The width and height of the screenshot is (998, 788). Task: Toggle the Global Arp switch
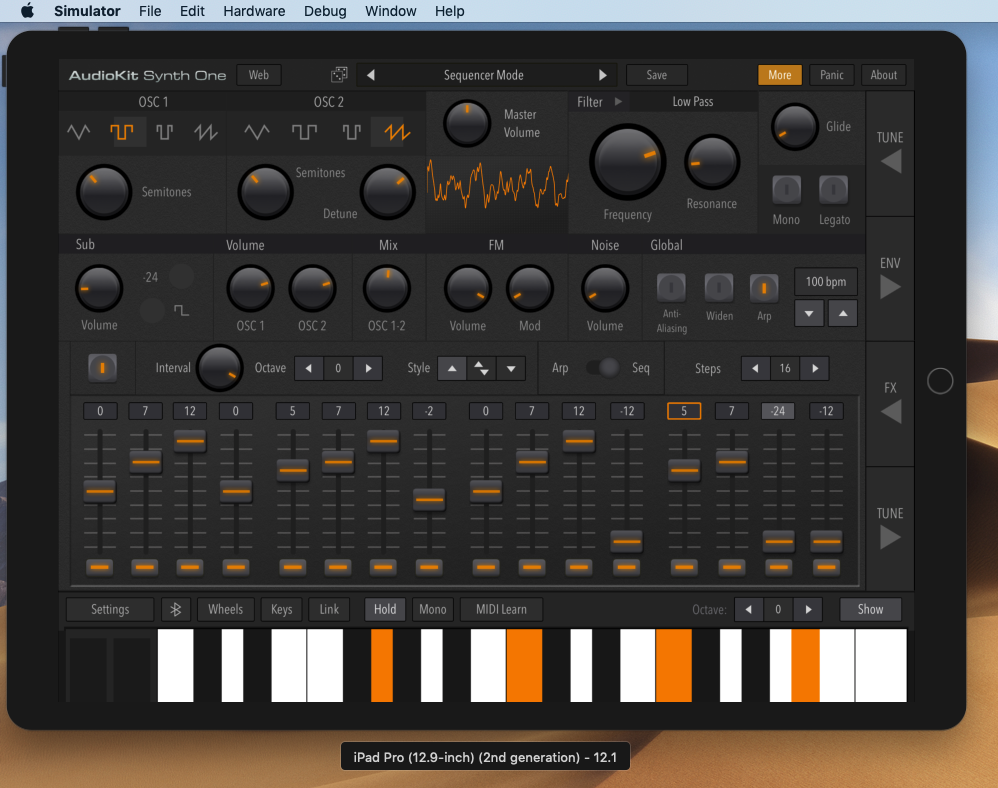point(764,288)
